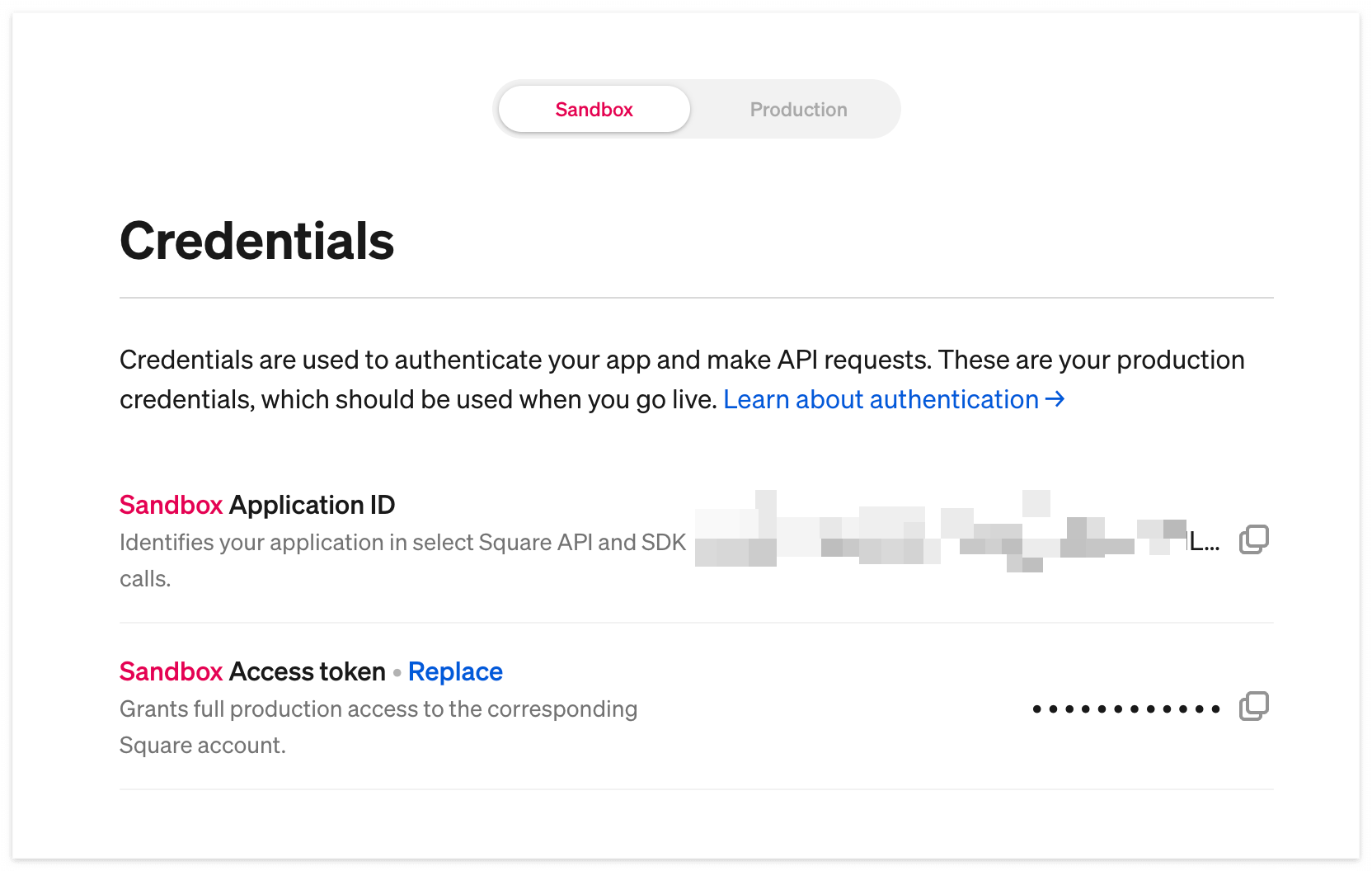1372x871 pixels.
Task: Click the red Sandbox word before Access token
Action: coord(171,671)
